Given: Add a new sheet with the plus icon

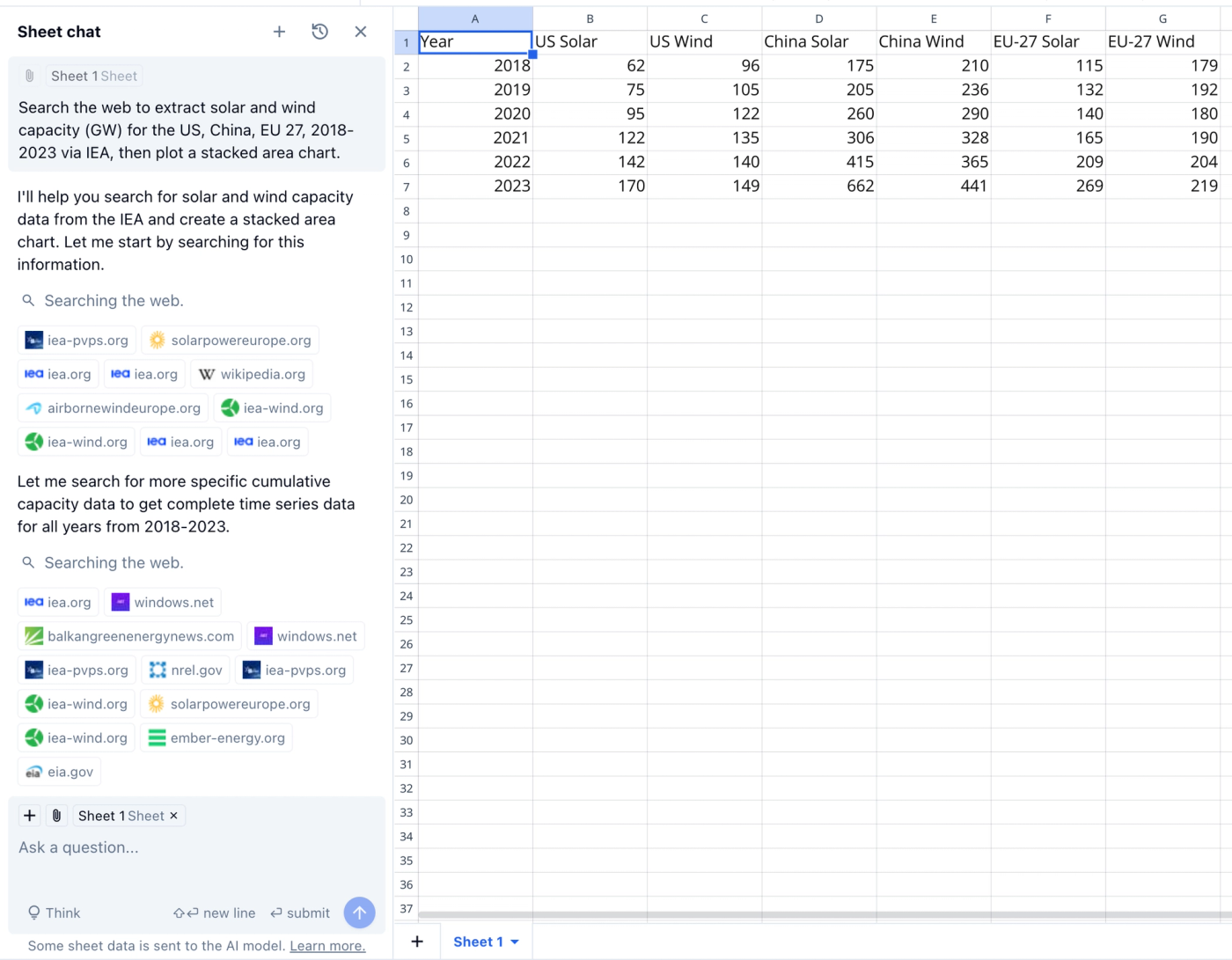Looking at the screenshot, I should click(416, 941).
